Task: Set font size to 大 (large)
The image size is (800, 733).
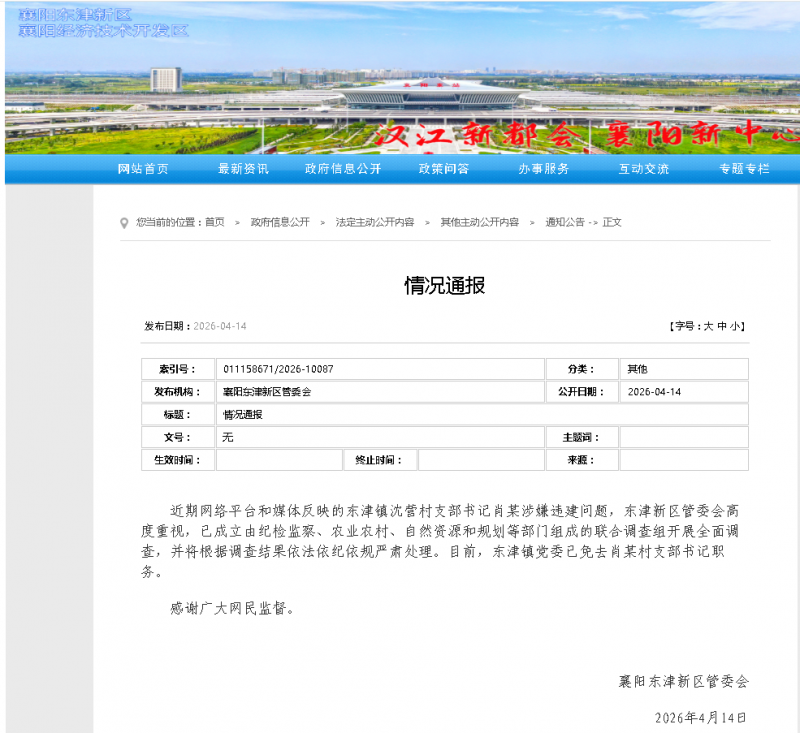Action: click(x=708, y=326)
